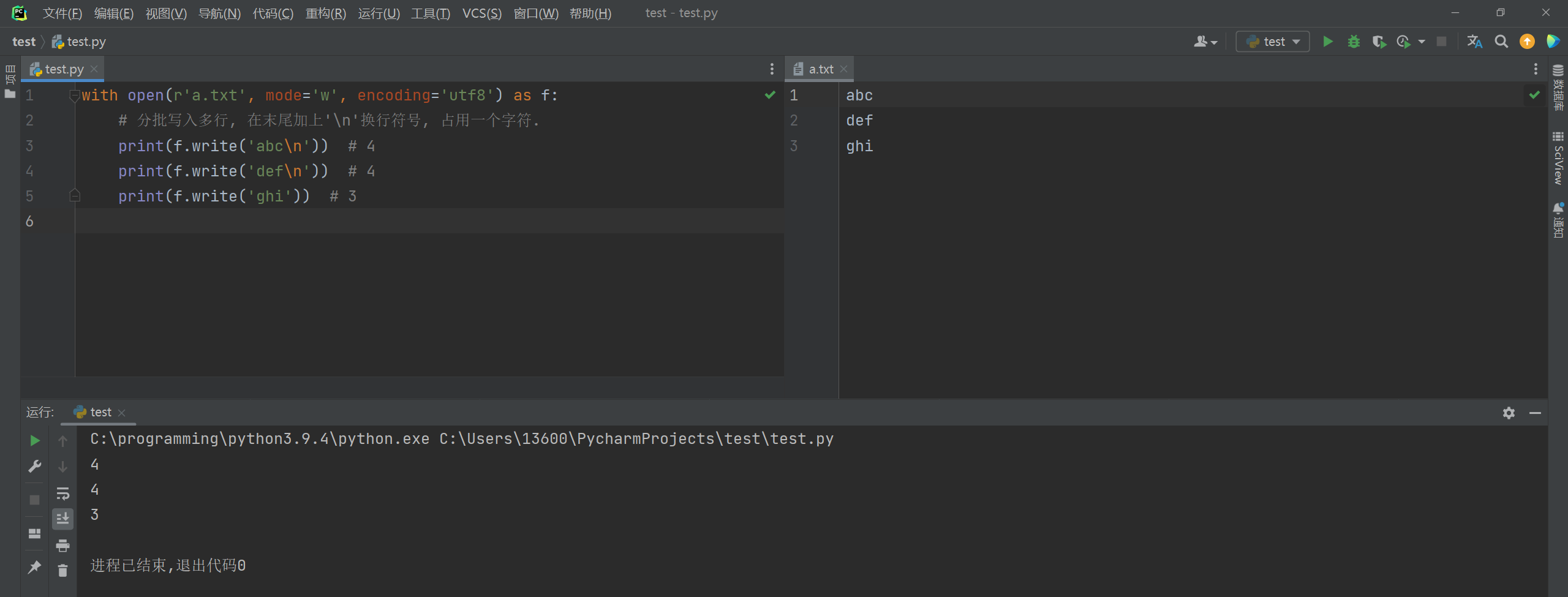
Task: Click test project breadcrumb
Action: (x=24, y=42)
